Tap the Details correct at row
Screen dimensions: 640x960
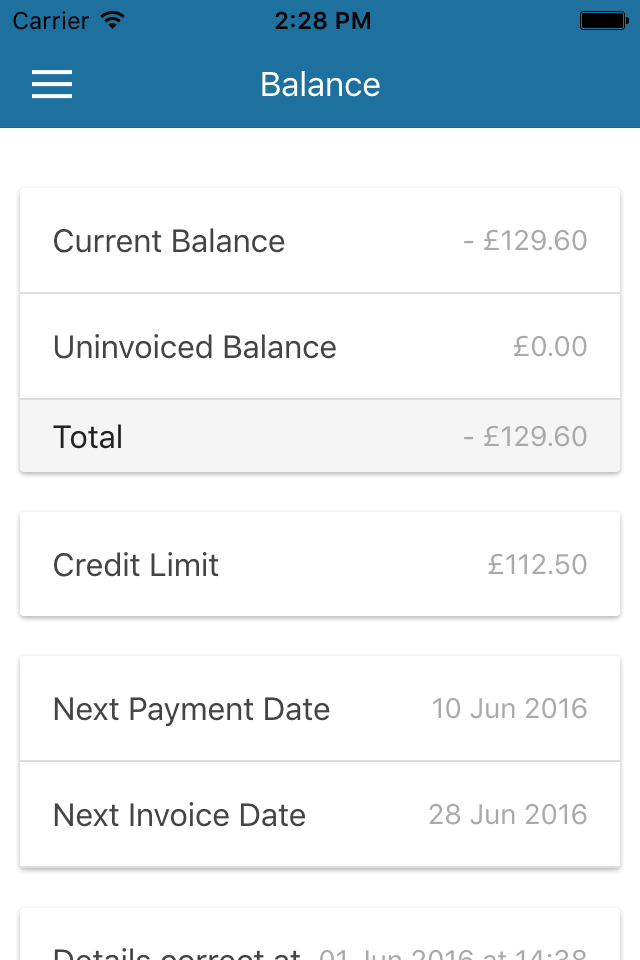(320, 934)
